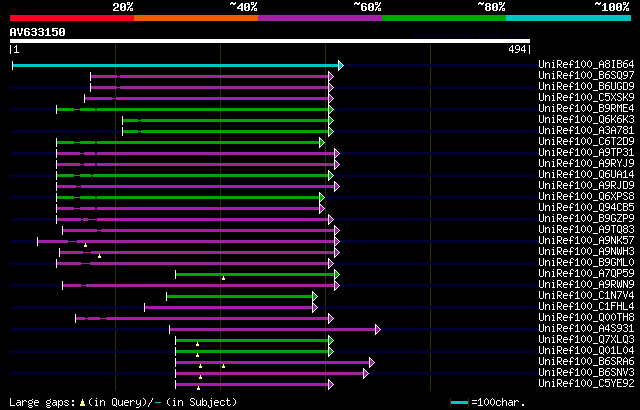Click the yellow gap marker under A9NWH3 bar
The height and width of the screenshot is (410, 640).
(99, 256)
